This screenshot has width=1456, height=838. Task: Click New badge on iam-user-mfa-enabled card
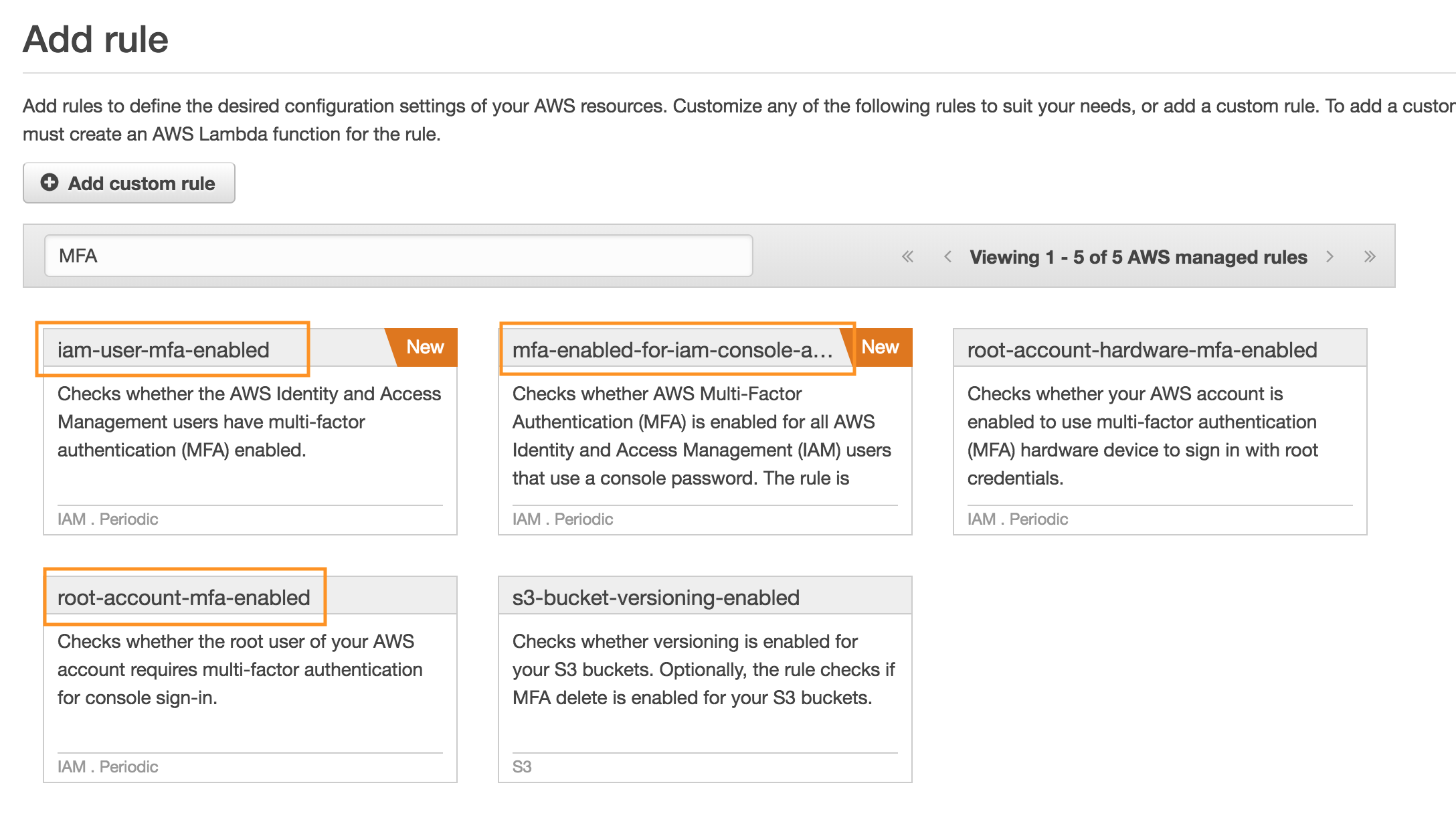(x=425, y=347)
